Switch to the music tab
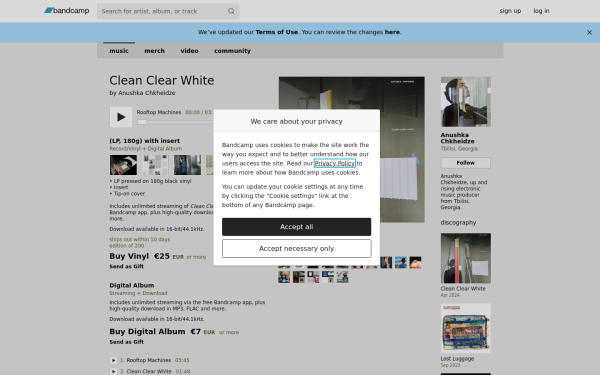The height and width of the screenshot is (375, 600). 119,51
